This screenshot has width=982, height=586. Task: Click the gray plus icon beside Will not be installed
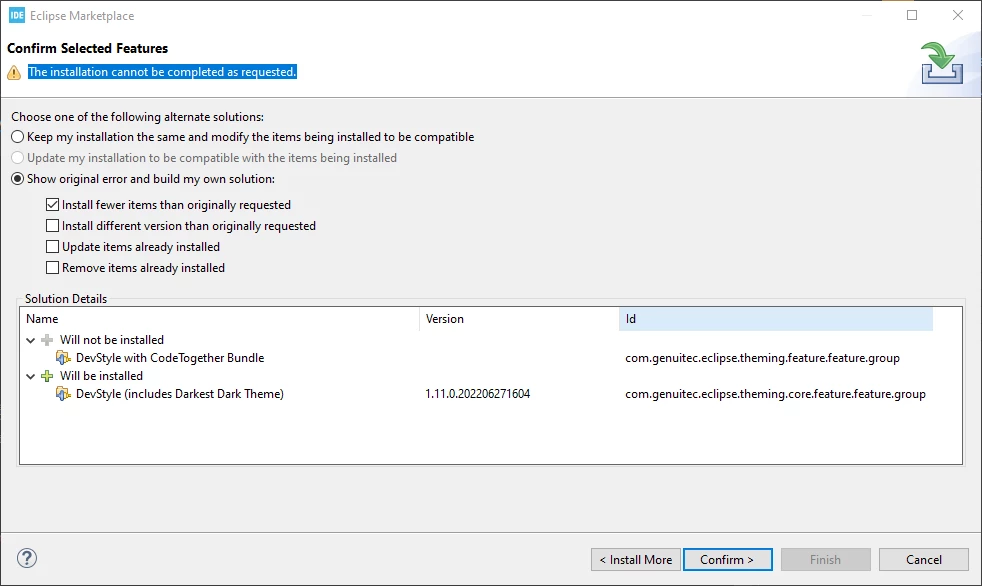(47, 340)
